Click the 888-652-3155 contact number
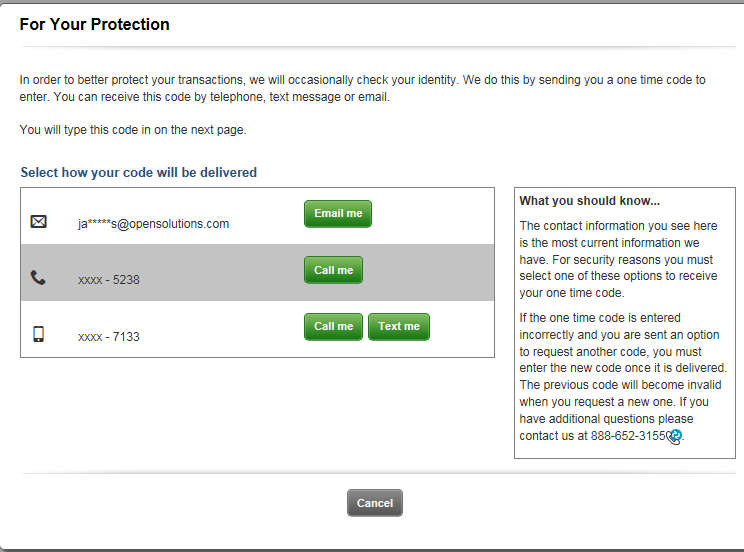744x552 pixels. point(628,436)
